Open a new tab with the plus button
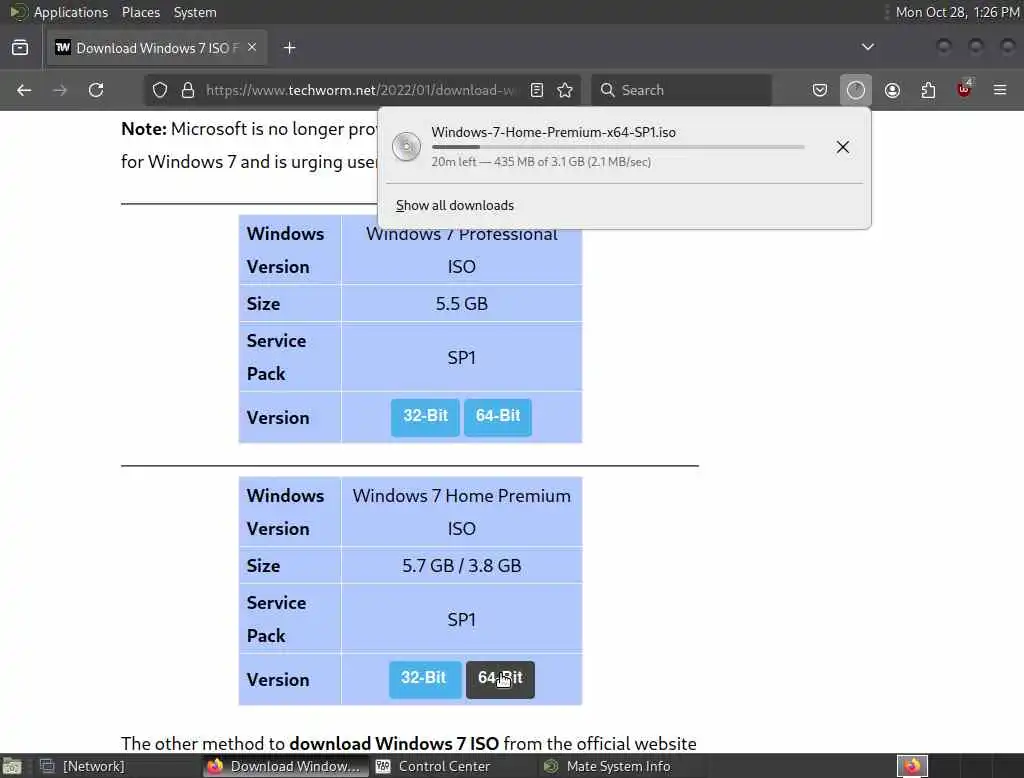Screen dimensions: 1024x778 point(289,48)
